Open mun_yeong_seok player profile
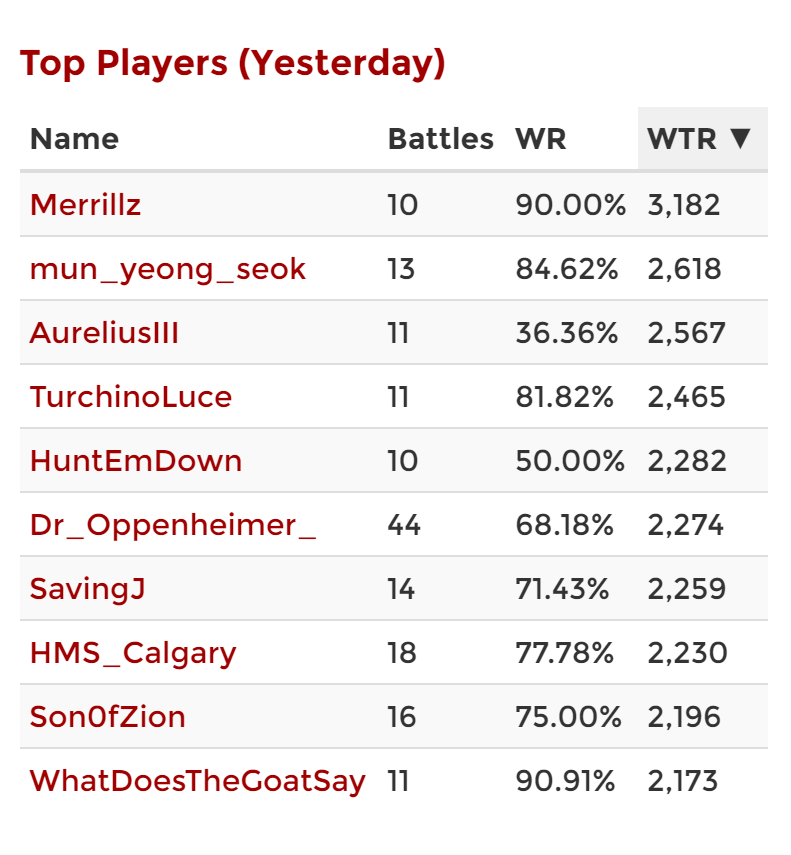This screenshot has width=791, height=855. (x=168, y=269)
